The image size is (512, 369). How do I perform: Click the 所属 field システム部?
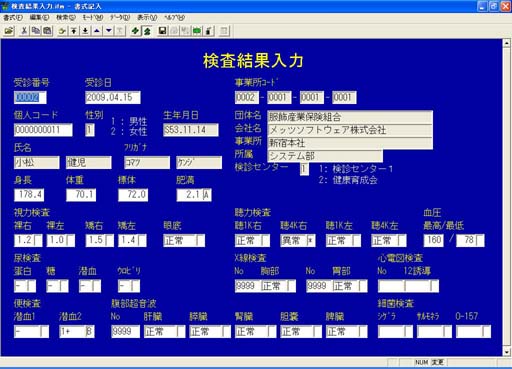click(325, 156)
